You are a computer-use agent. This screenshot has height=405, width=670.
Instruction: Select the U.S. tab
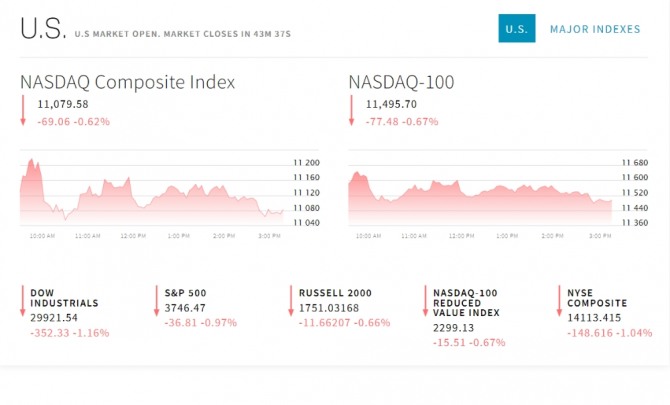(516, 29)
